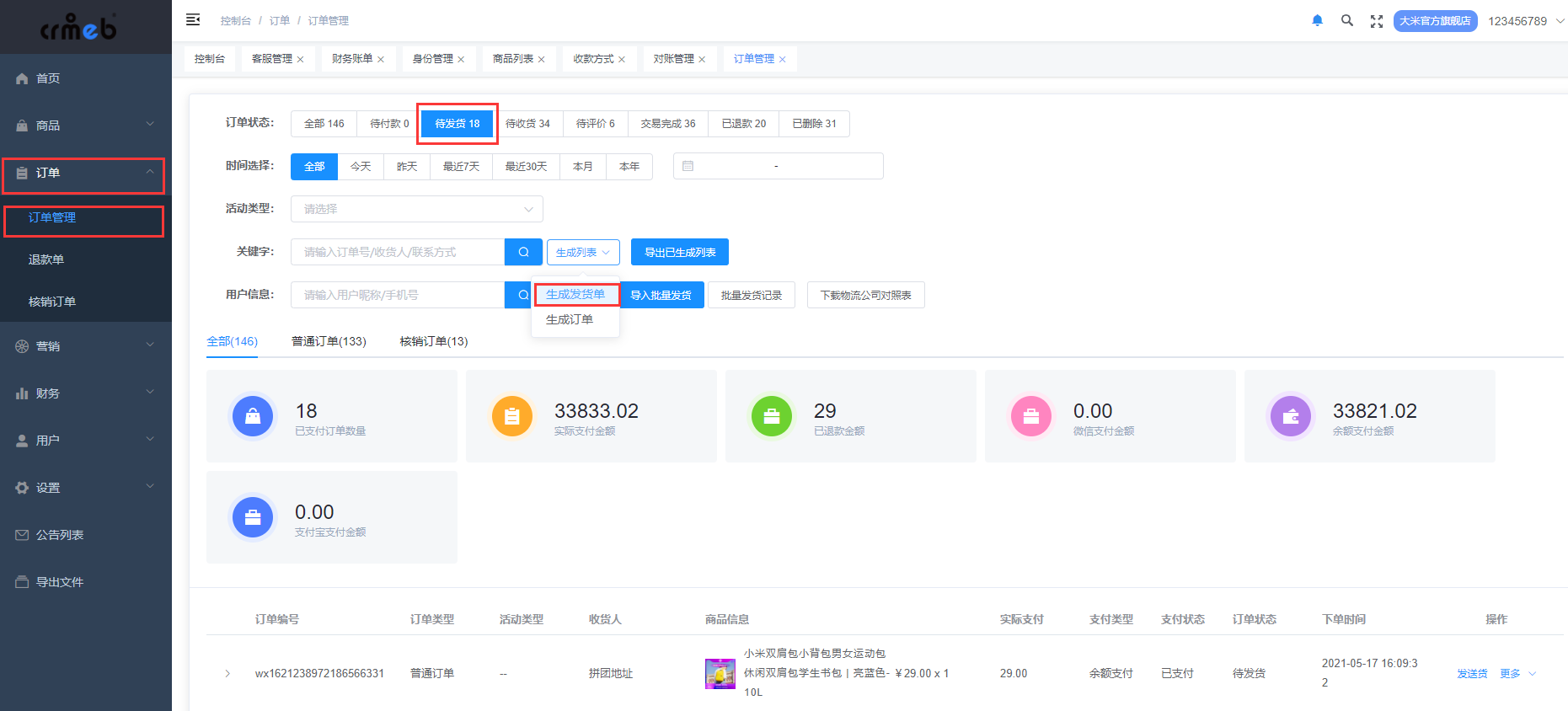The image size is (1568, 711).
Task: Click 导出已生成列表 button
Action: pos(680,252)
